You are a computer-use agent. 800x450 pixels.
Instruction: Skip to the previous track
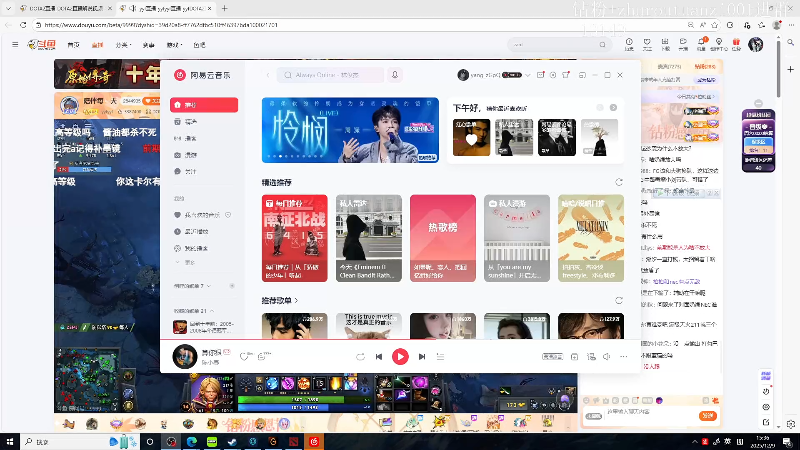(379, 357)
